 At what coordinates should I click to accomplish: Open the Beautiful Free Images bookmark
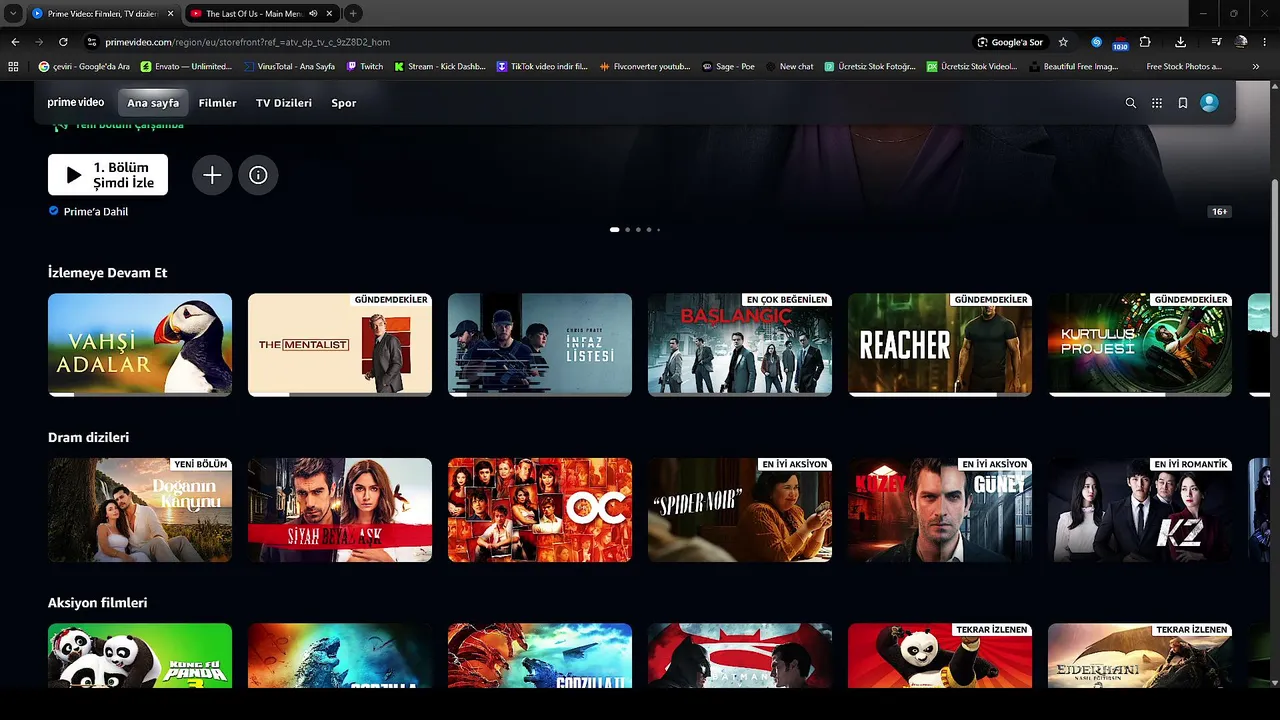pos(1073,66)
